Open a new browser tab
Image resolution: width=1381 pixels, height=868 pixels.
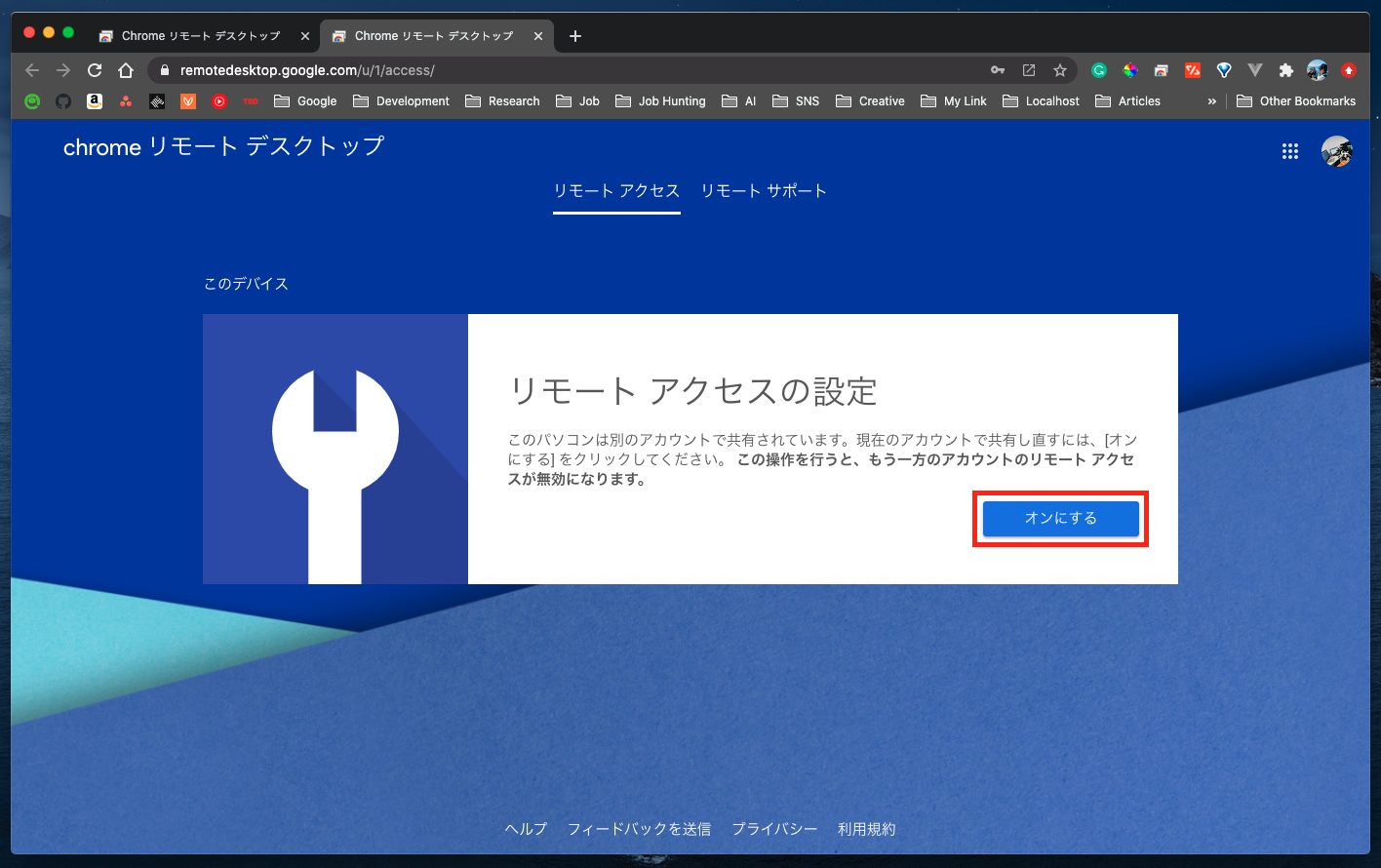575,36
